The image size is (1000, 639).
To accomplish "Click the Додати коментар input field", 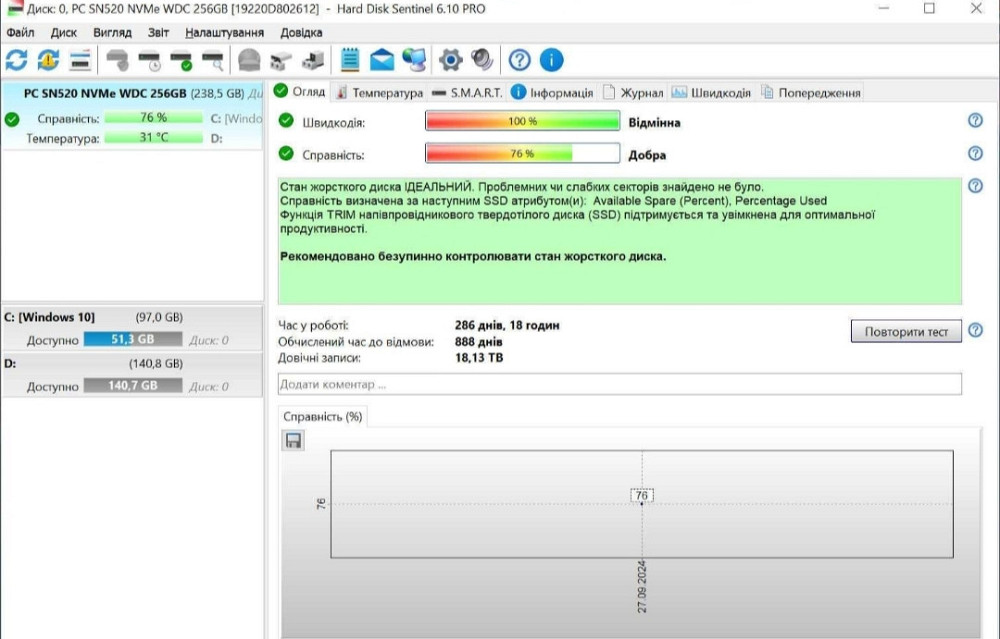I will (619, 384).
